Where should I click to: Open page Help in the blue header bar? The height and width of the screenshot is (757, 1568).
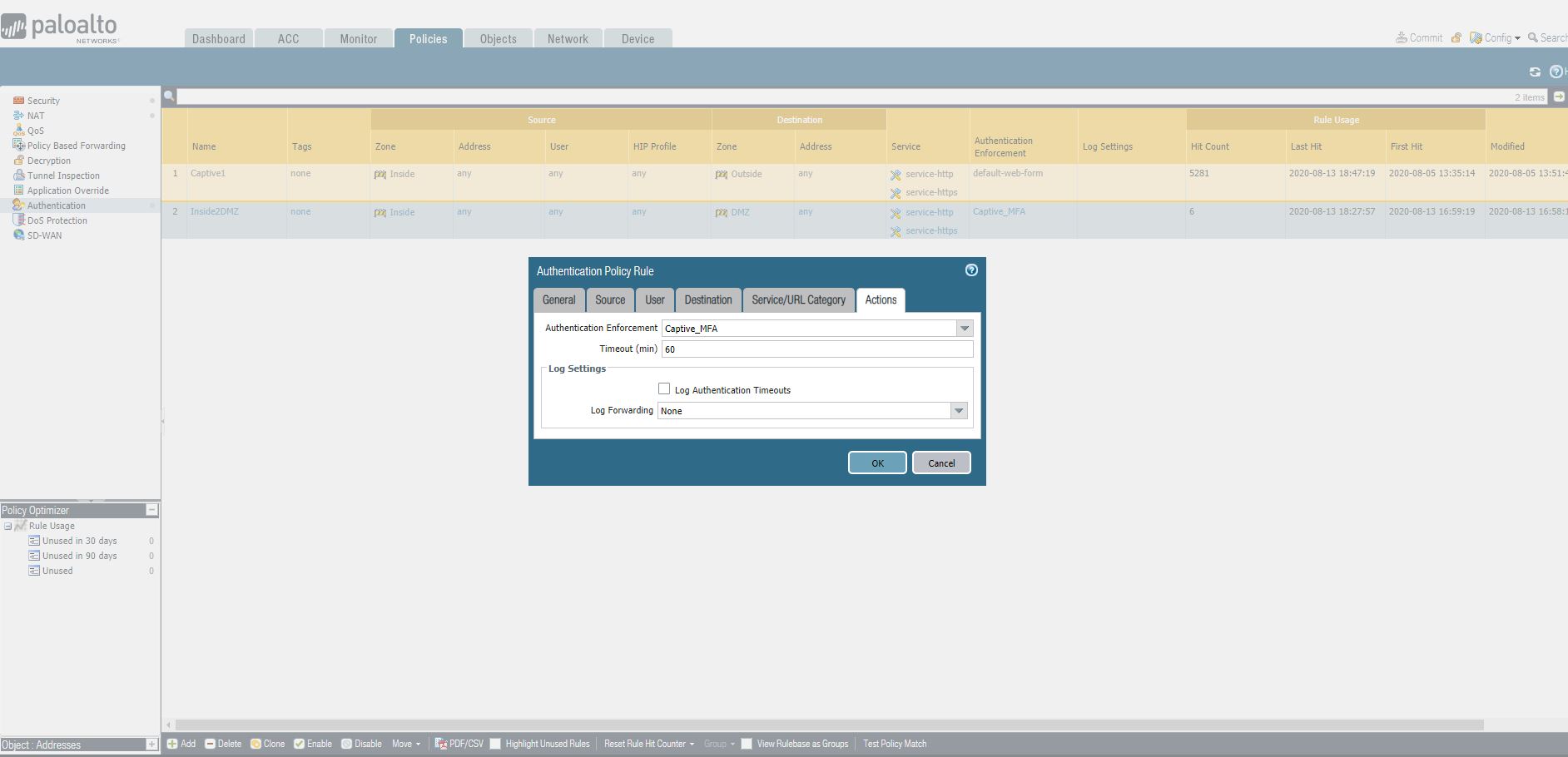1556,72
